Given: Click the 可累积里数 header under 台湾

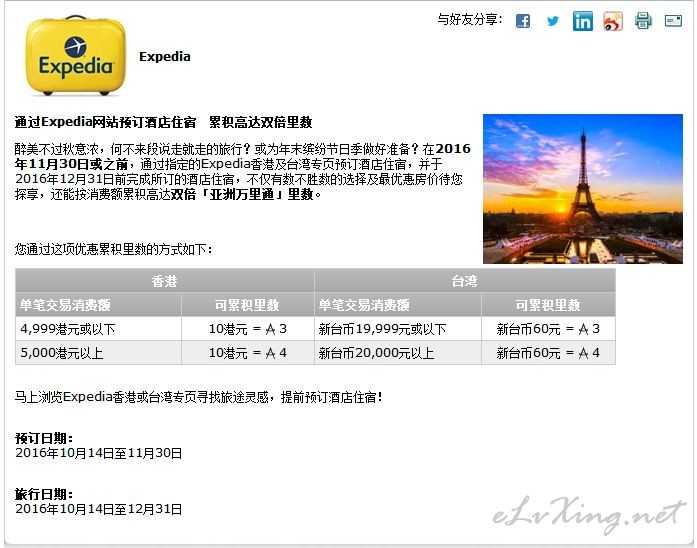Looking at the screenshot, I should point(548,305).
